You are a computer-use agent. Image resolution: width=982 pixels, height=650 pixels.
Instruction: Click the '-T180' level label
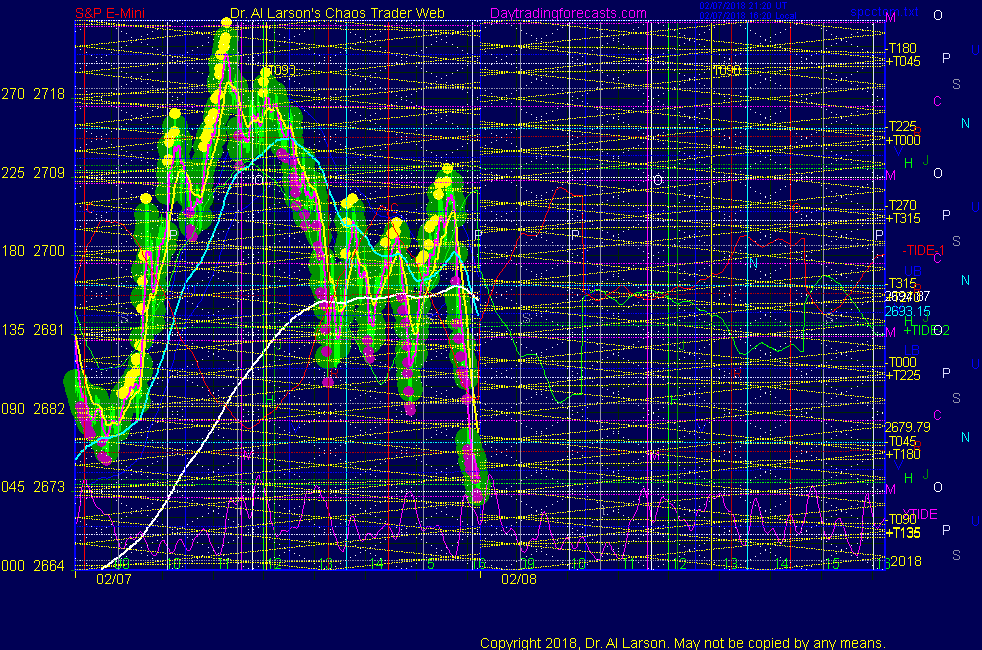(902, 48)
